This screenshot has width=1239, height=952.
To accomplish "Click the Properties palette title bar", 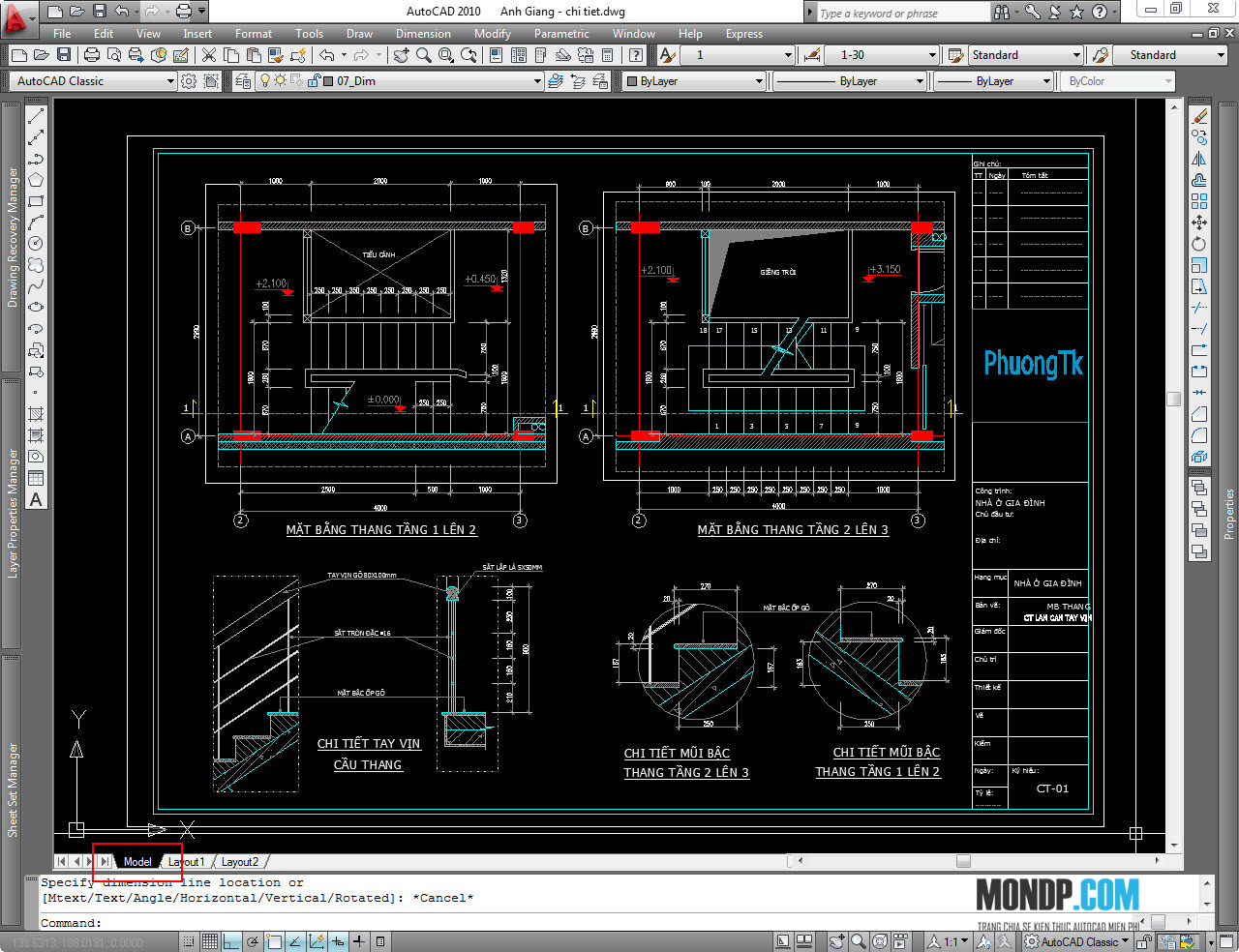I will click(x=1229, y=513).
